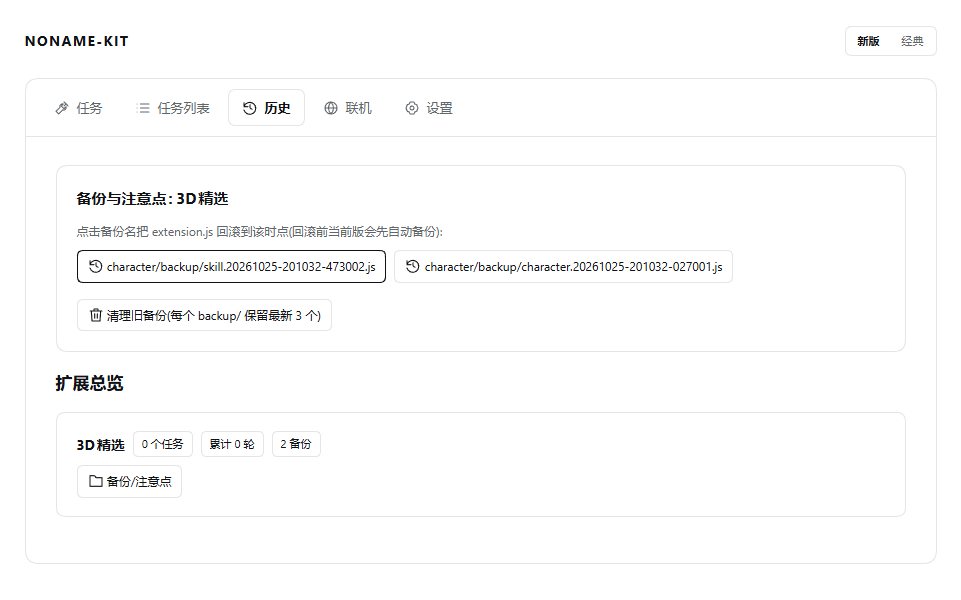Click rollback icon on character backup button
The image size is (961, 600).
413,267
